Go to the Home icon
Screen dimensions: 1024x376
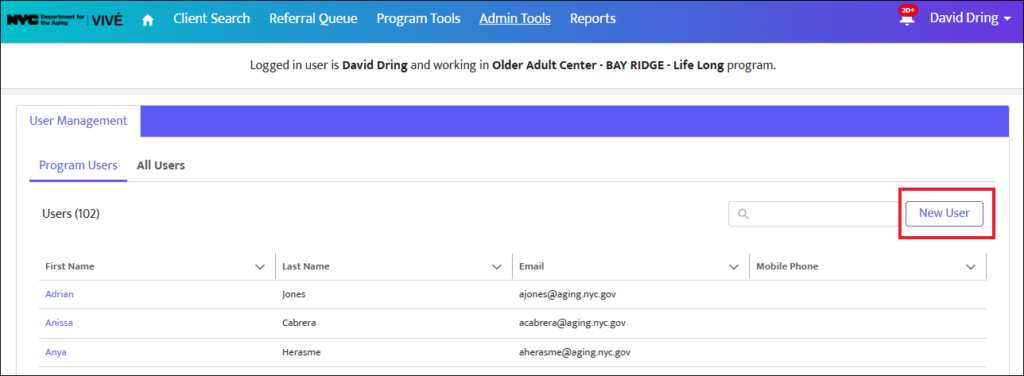tap(148, 20)
